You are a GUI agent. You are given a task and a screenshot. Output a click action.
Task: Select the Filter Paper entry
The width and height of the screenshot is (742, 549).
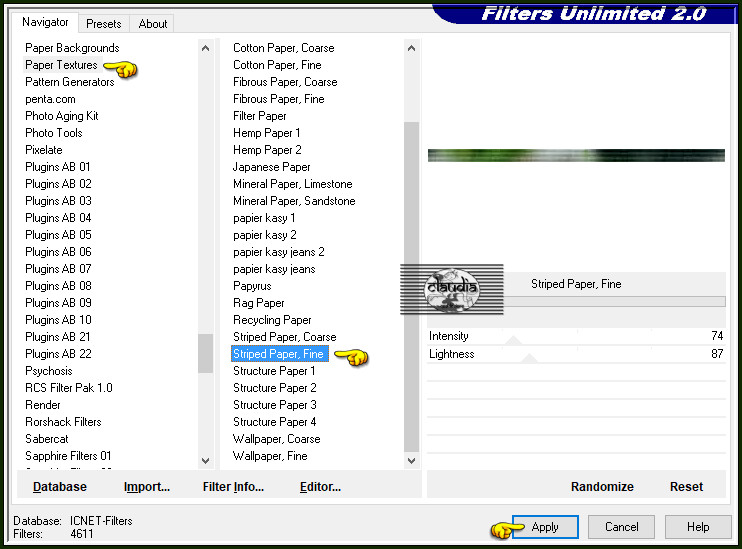[259, 116]
